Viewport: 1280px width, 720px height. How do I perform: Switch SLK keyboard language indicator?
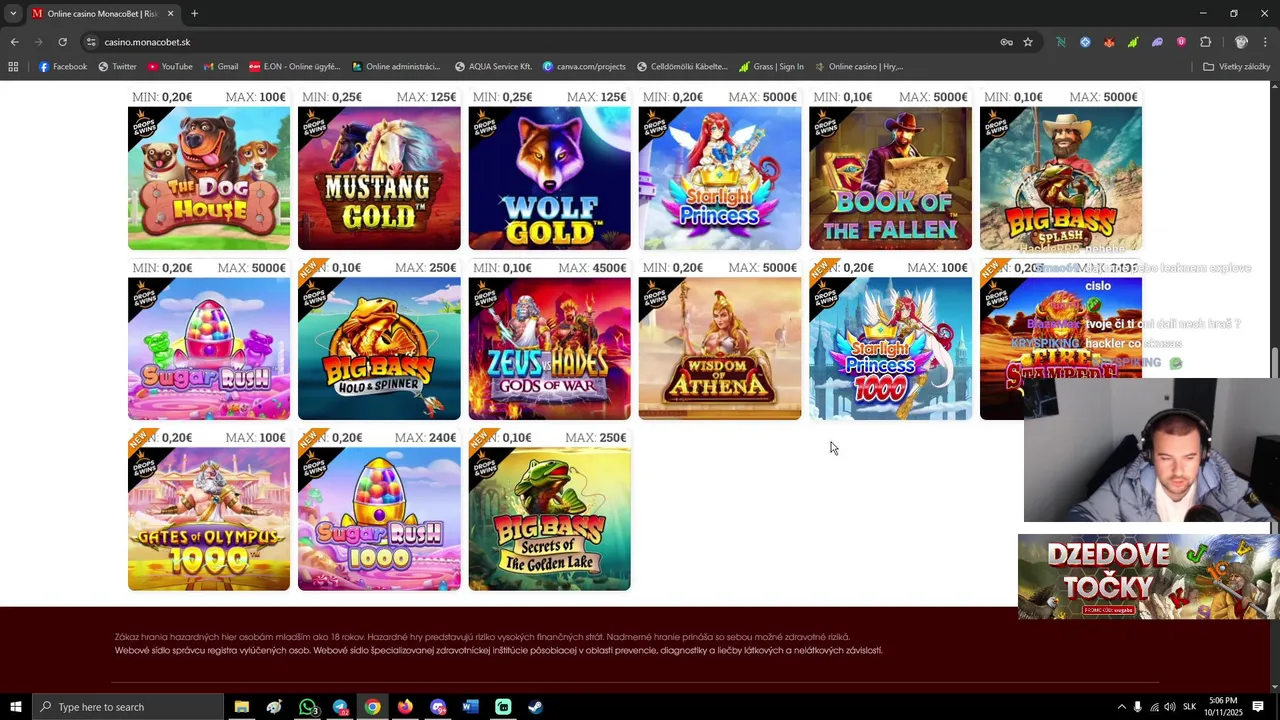(x=1189, y=707)
